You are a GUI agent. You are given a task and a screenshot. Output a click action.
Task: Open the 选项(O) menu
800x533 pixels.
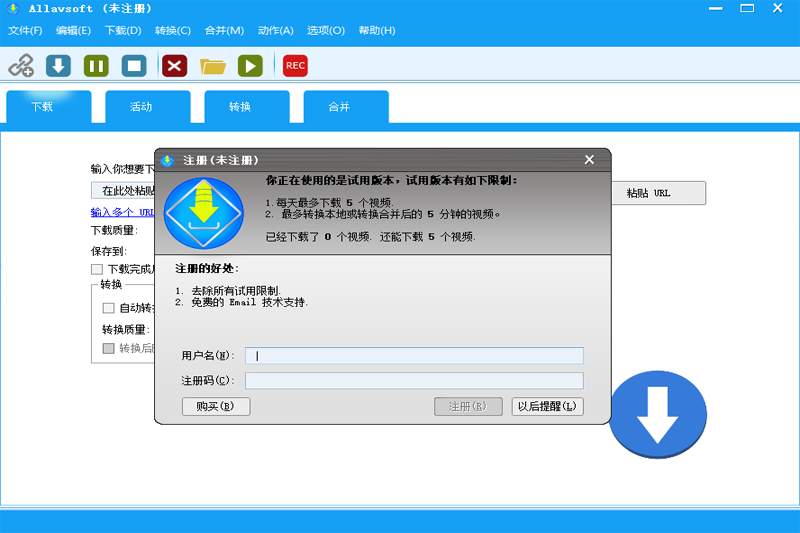(x=325, y=30)
